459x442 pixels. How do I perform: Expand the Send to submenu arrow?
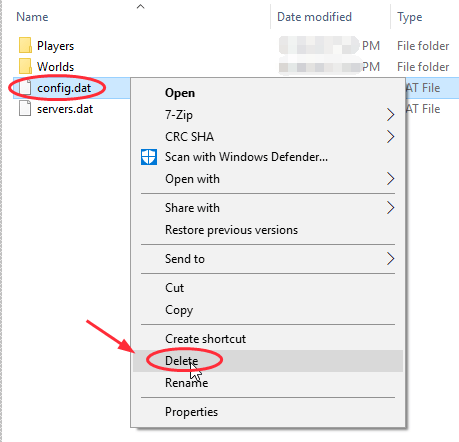390,259
